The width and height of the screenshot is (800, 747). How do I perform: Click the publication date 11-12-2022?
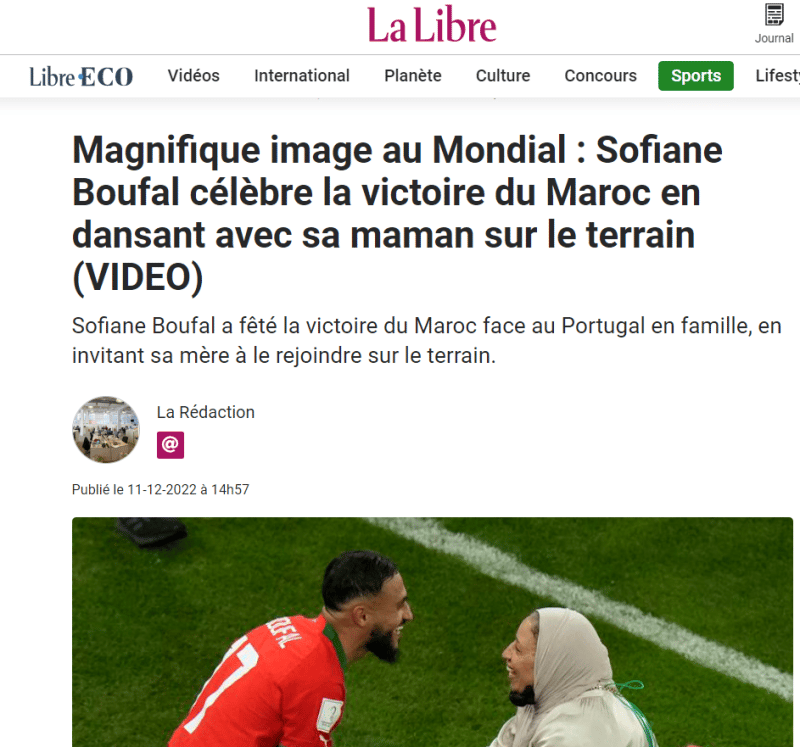click(162, 489)
